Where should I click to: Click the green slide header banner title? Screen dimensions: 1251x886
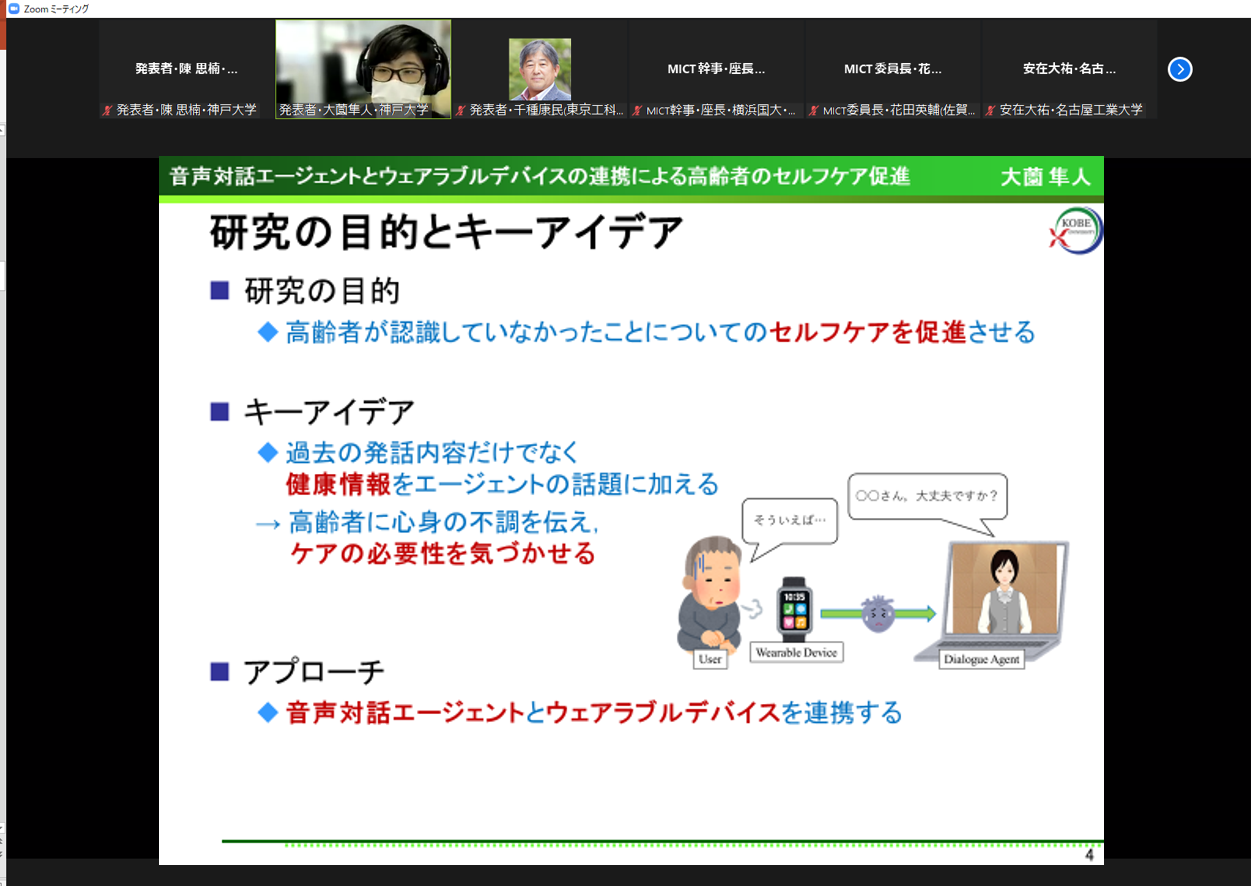(540, 177)
